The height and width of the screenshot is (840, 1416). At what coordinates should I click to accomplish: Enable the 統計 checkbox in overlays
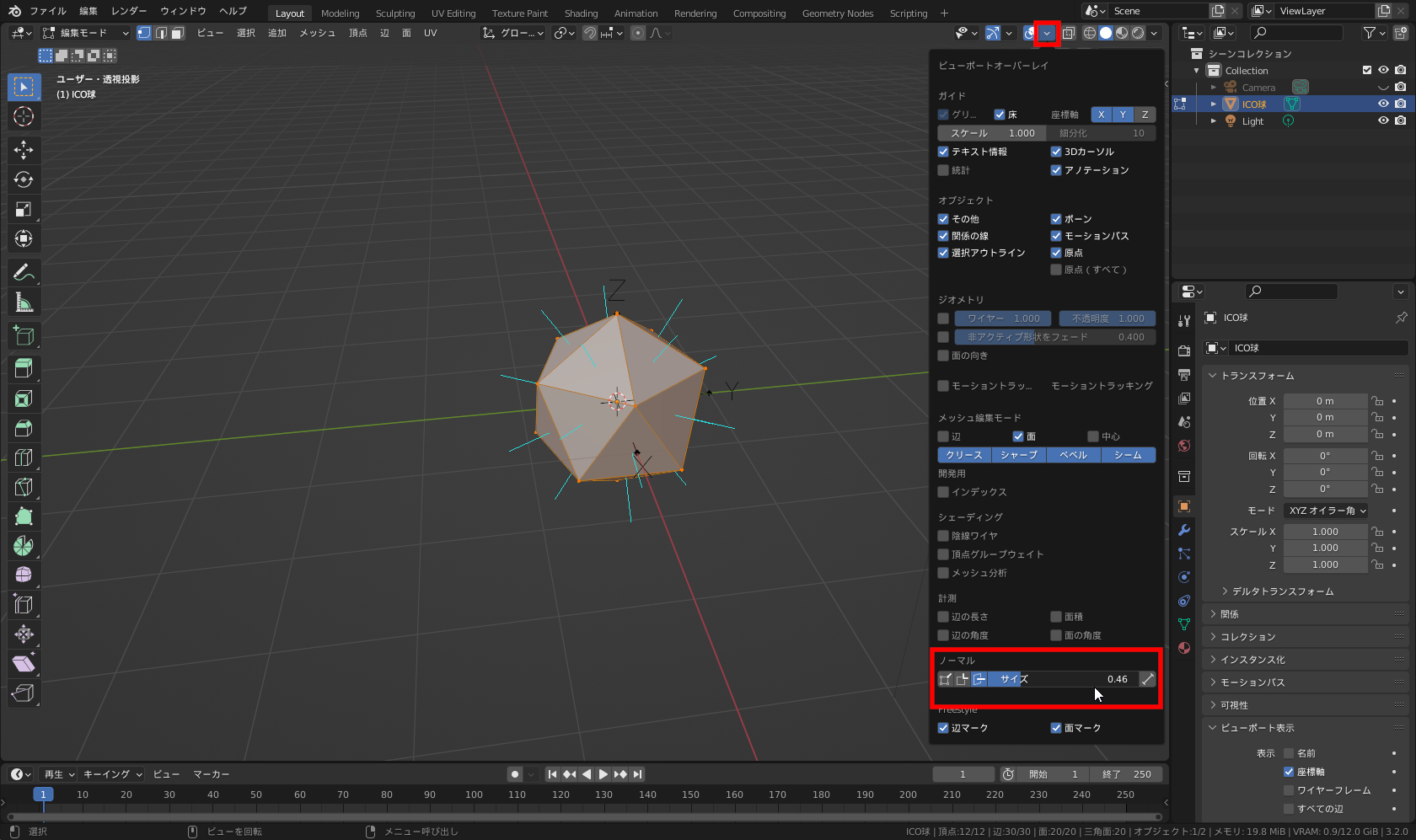coord(943,169)
